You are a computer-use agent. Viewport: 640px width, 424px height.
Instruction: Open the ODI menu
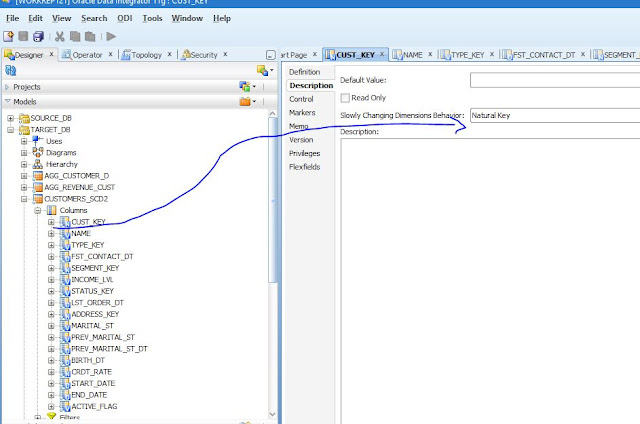click(x=124, y=18)
